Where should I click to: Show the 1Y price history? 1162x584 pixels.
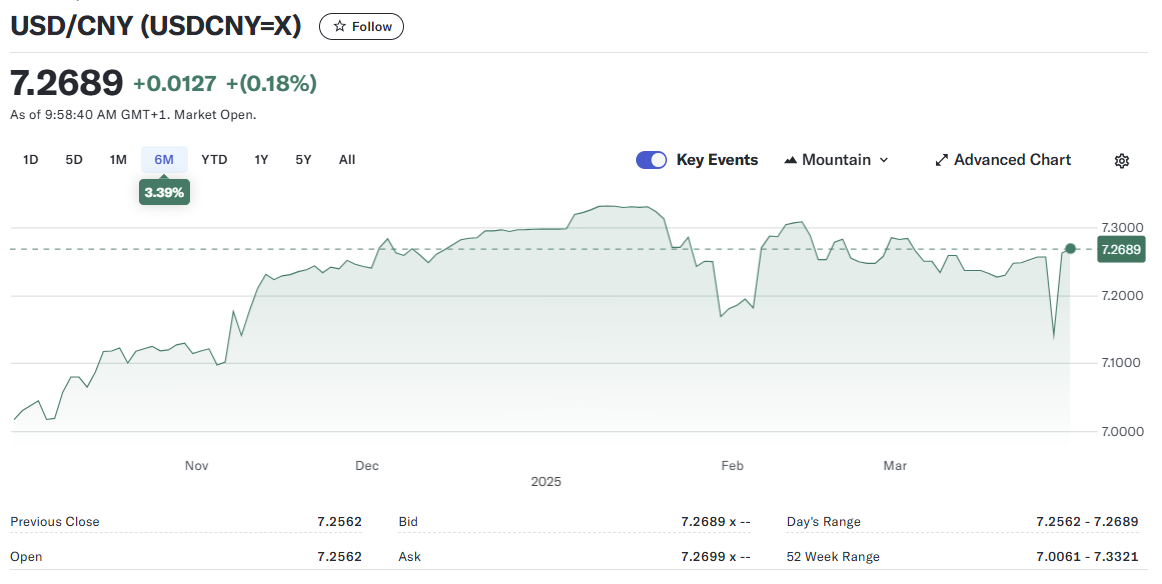tap(261, 160)
